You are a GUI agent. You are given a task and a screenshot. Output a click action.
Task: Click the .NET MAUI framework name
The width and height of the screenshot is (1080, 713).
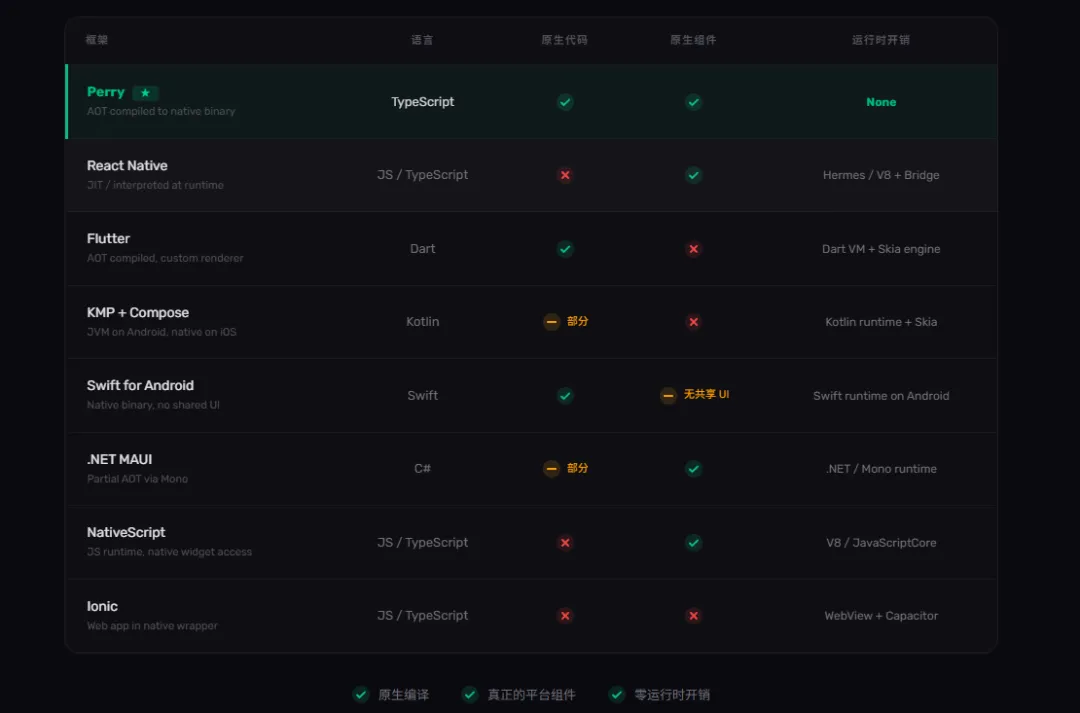119,459
